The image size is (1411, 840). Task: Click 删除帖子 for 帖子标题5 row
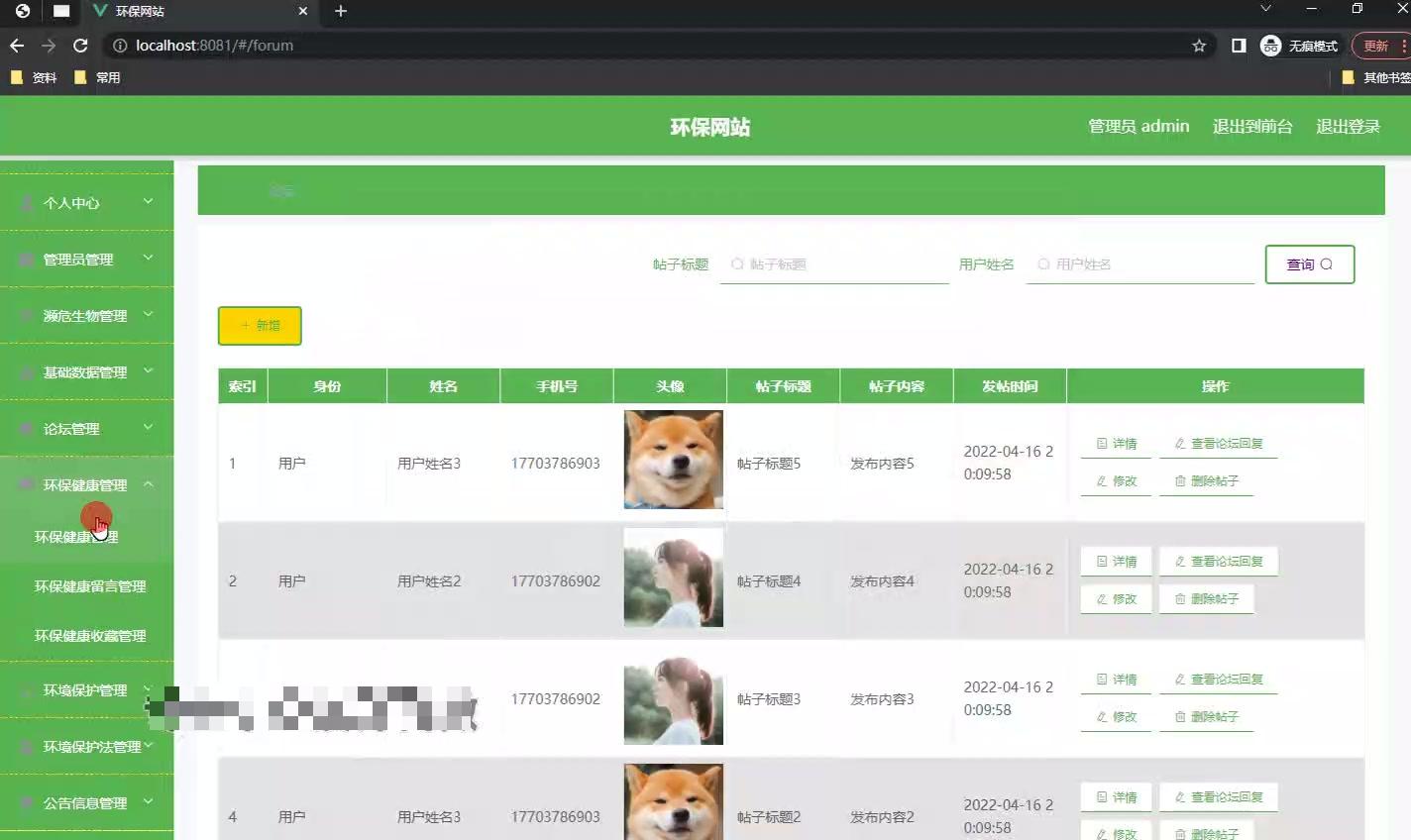[1206, 481]
